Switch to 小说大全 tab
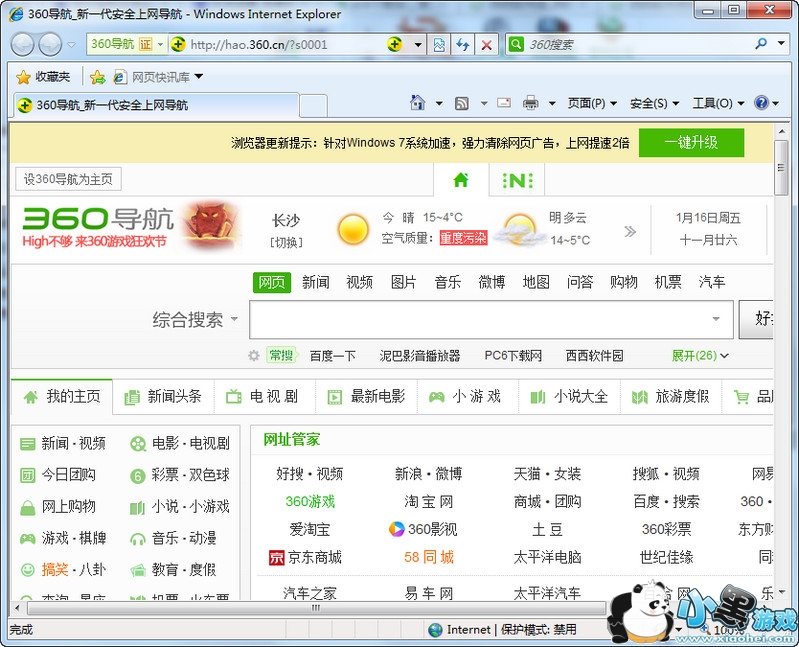Screen dimensions: 799x647 coord(569,396)
